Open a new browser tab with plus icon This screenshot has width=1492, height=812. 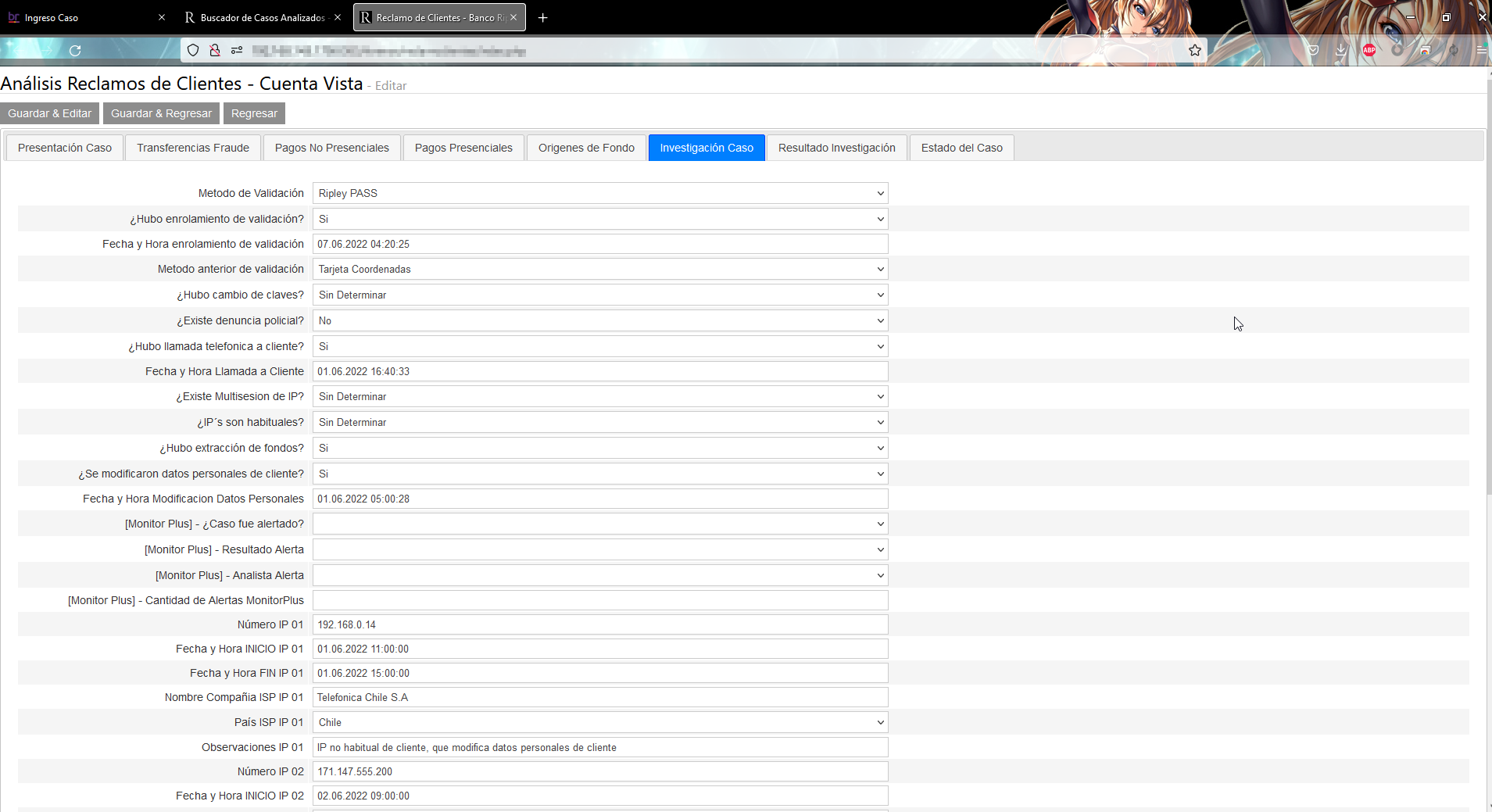[x=542, y=17]
